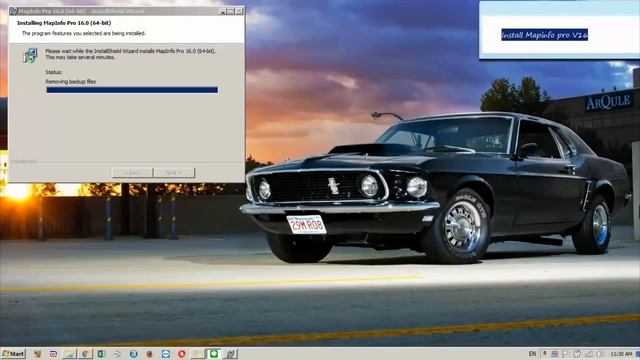640x360 pixels.
Task: Open the EN language indicator
Action: (x=532, y=354)
